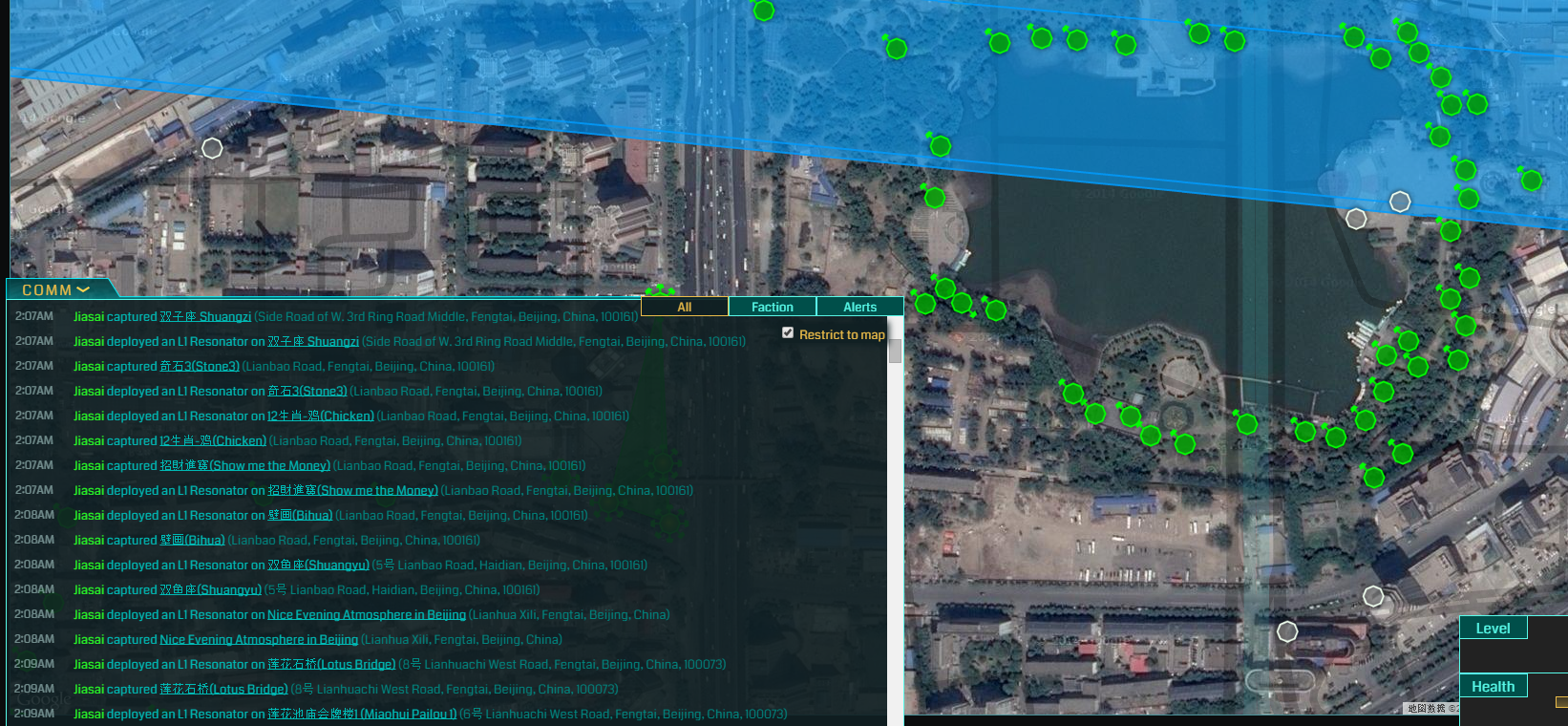
Task: Open the Miaohui Pailou 1 portal link
Action: [362, 714]
